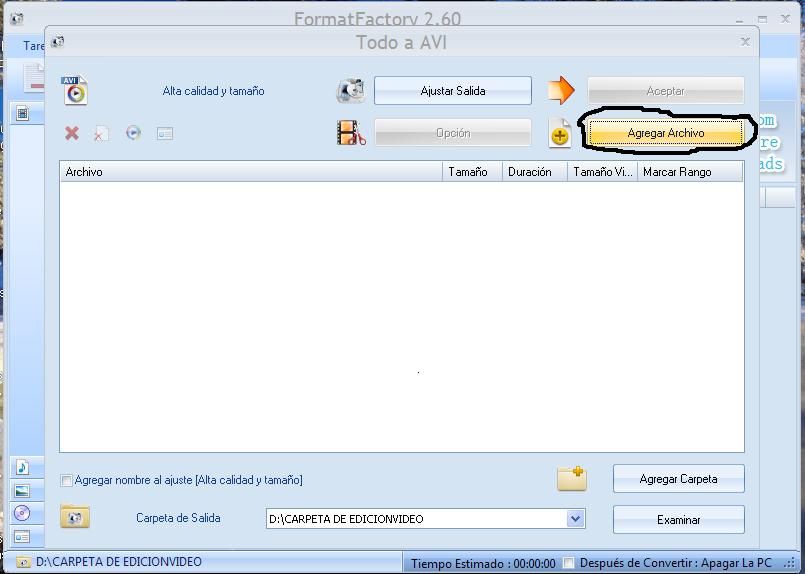Click the Todo a AVI dialog title icon
This screenshot has width=805, height=574.
click(58, 42)
